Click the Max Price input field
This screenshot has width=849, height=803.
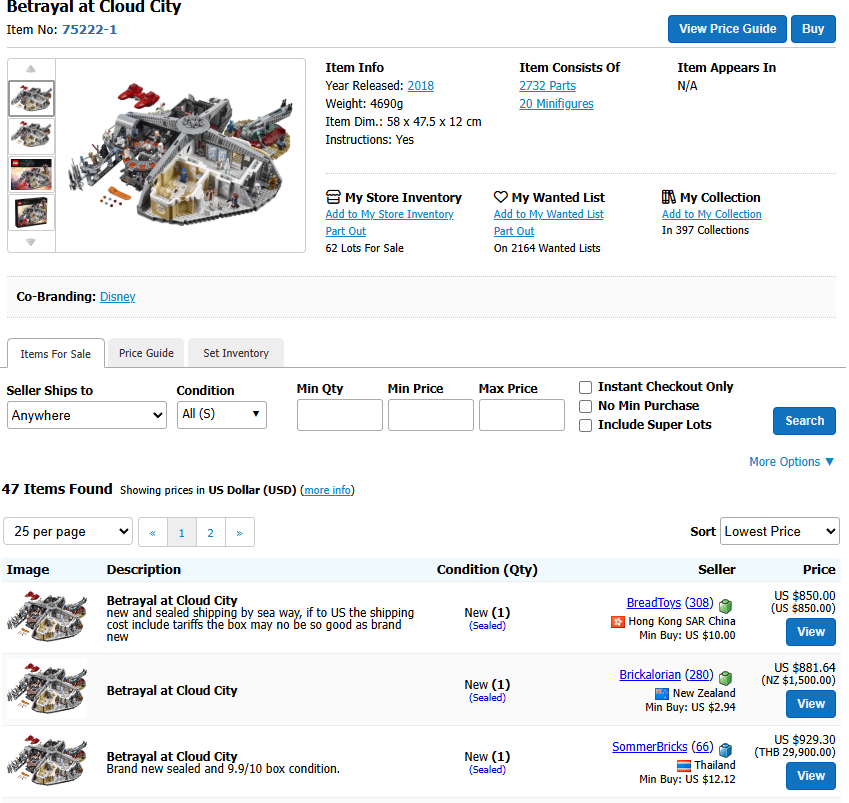coord(521,415)
